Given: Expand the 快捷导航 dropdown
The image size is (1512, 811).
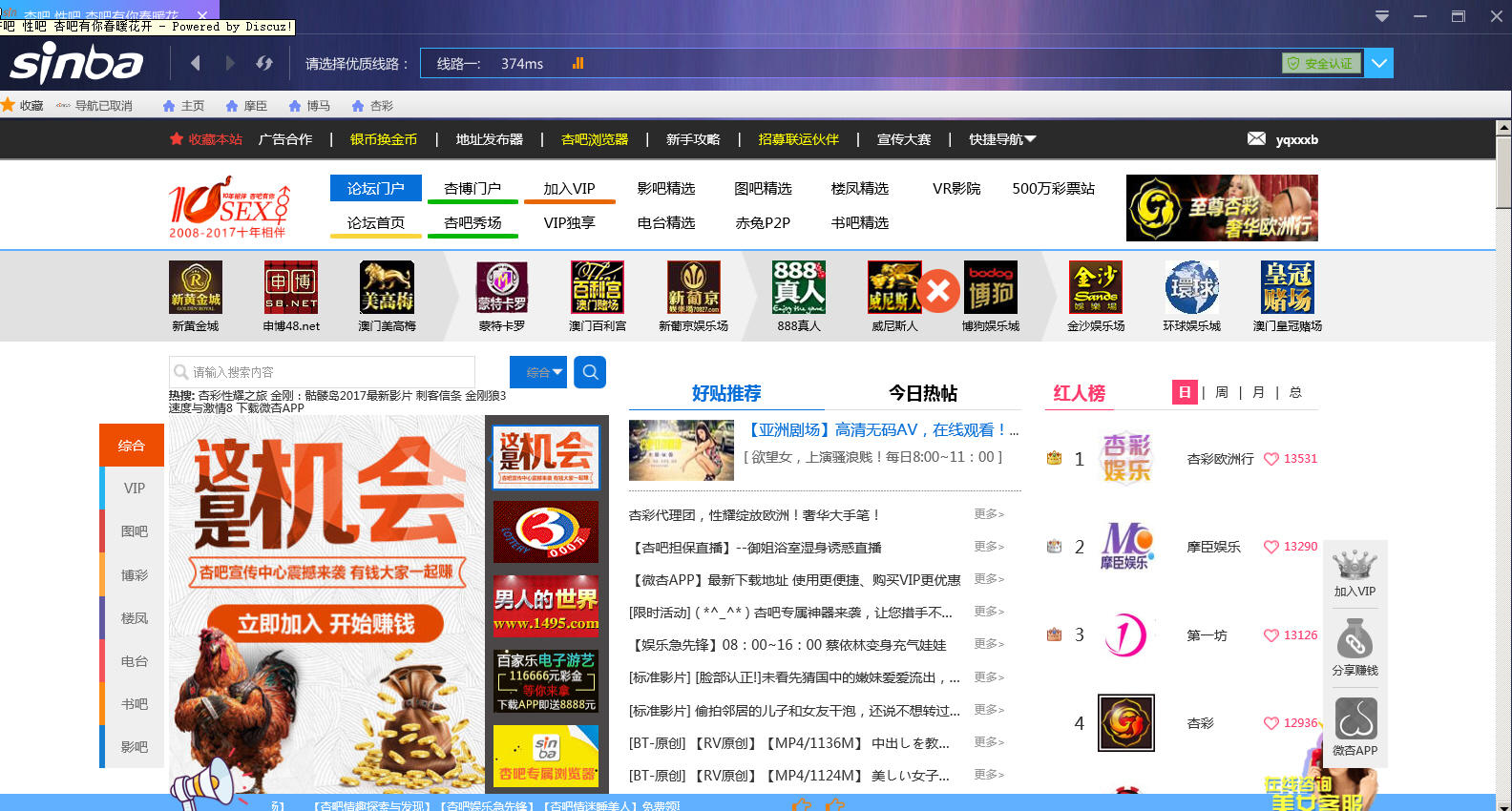Looking at the screenshot, I should coord(1002,139).
